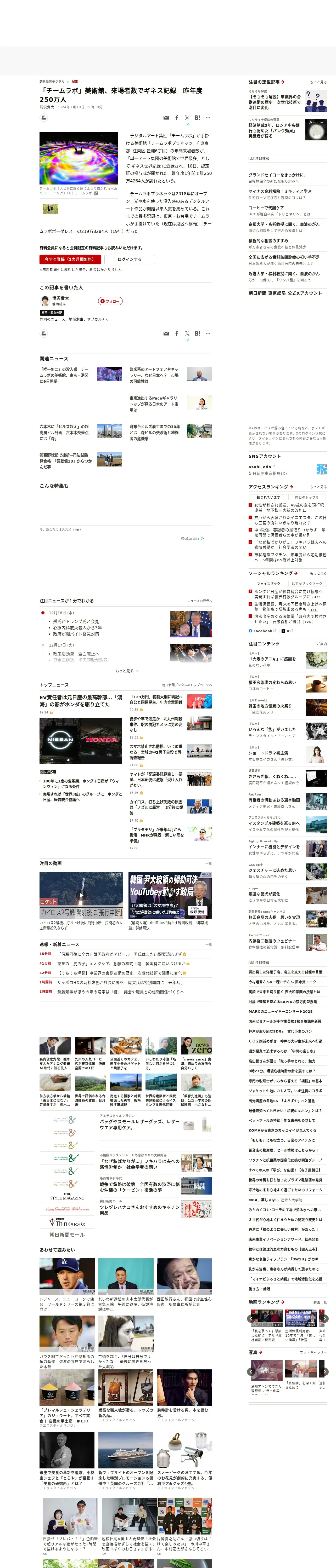Click red arrow next to 注目の連載記事
Image resolution: width=336 pixels, height=1568 pixels.
point(283,82)
